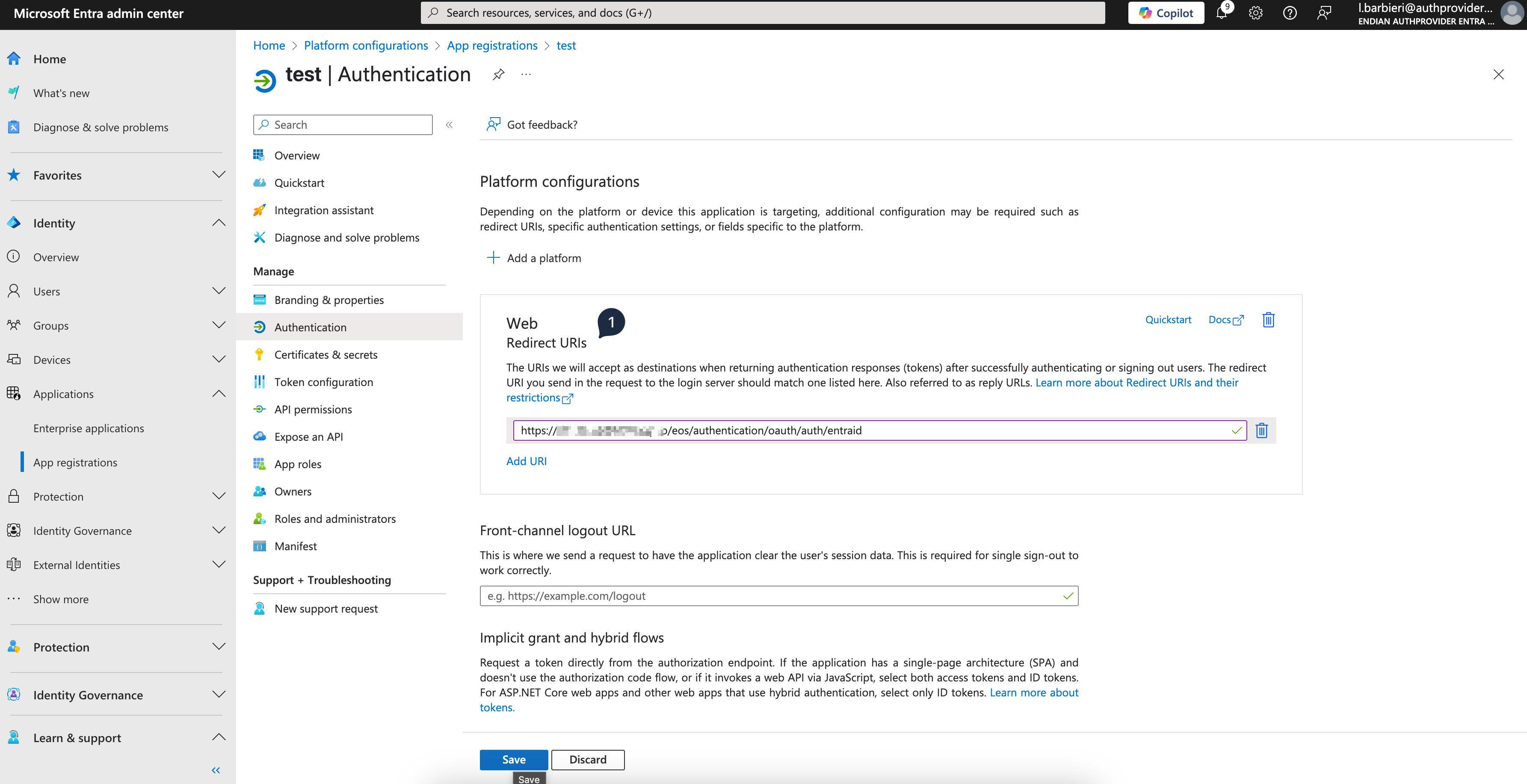The width and height of the screenshot is (1527, 784).
Task: Collapse the app menu with double chevron
Action: click(449, 124)
